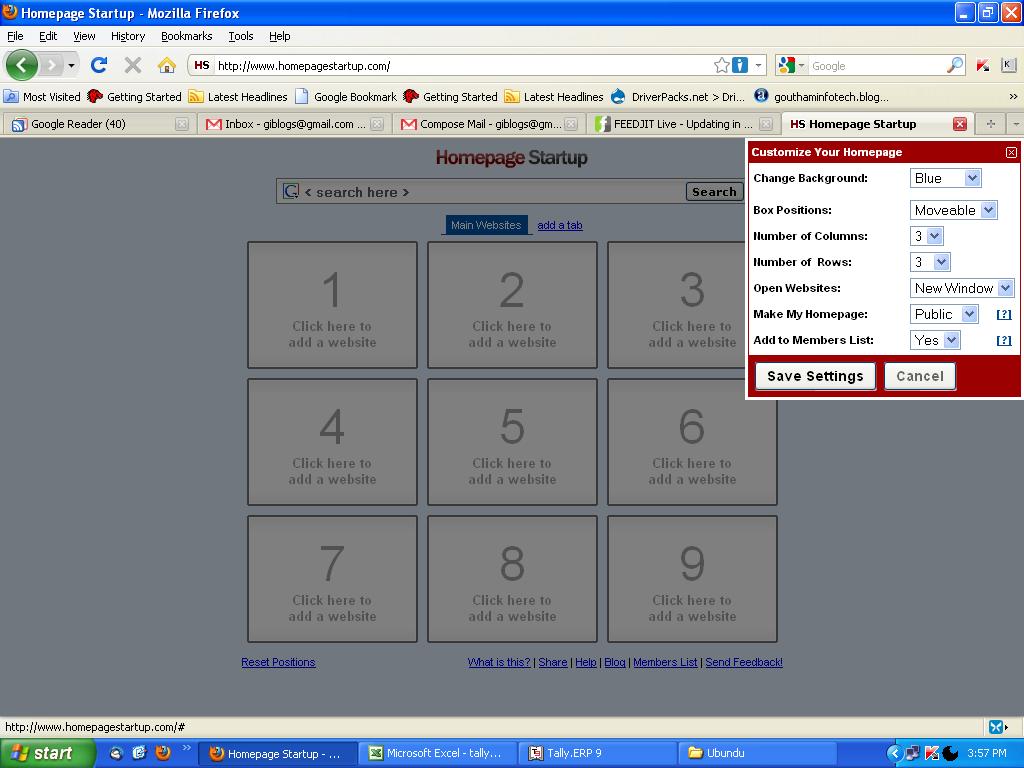Open the Open Websites dropdown
This screenshot has width=1024, height=768.
tap(962, 288)
